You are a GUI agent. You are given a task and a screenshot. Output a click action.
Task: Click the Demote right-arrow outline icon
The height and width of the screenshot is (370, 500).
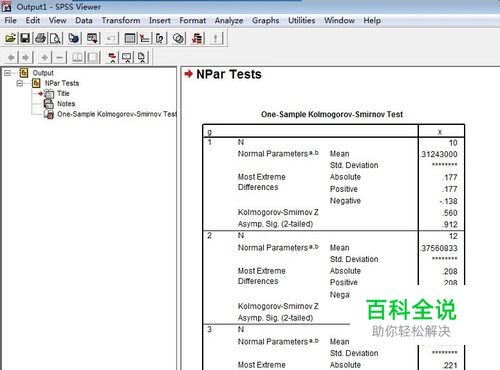coord(25,58)
